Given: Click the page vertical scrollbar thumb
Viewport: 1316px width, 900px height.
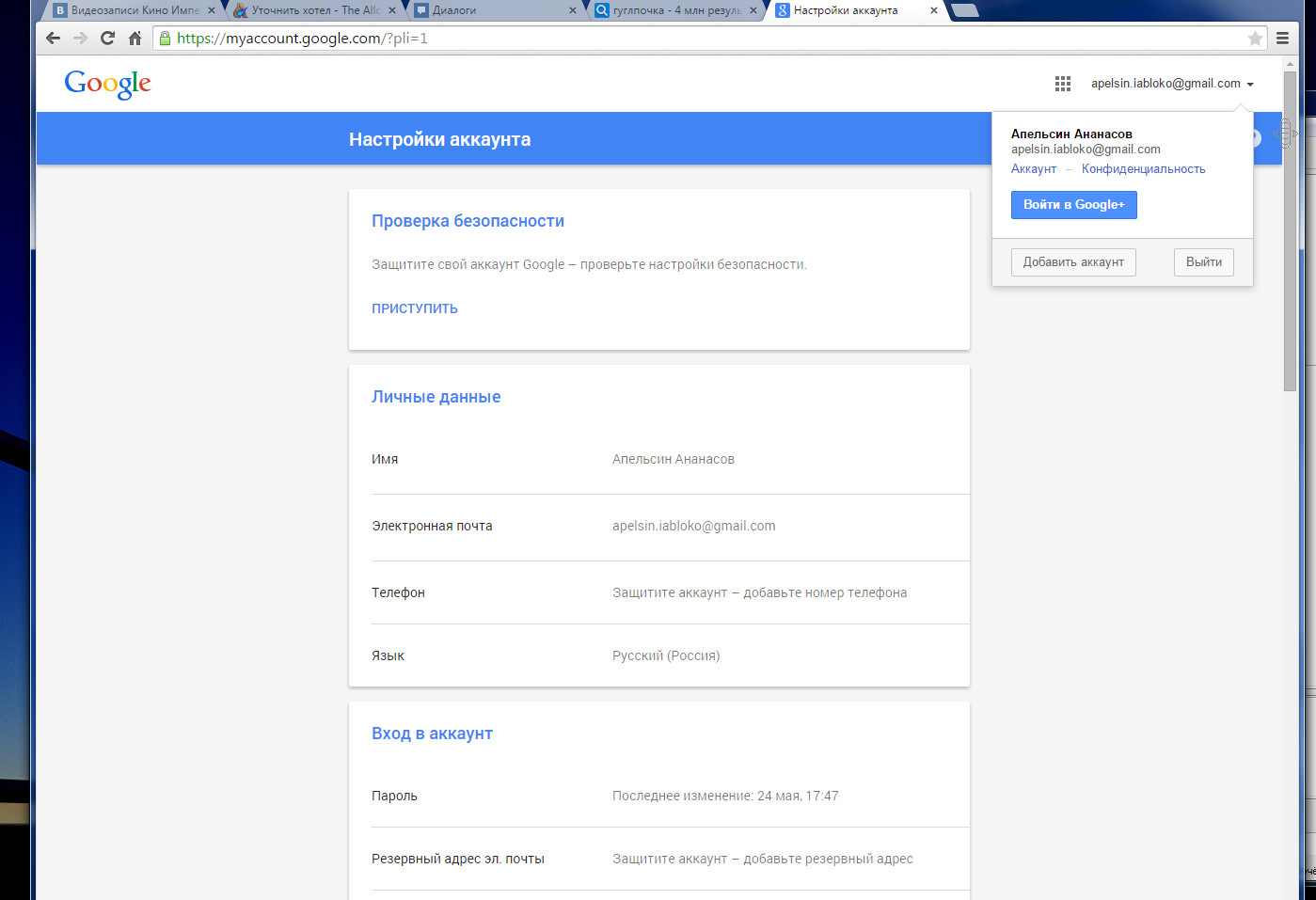Looking at the screenshot, I should tap(1290, 230).
